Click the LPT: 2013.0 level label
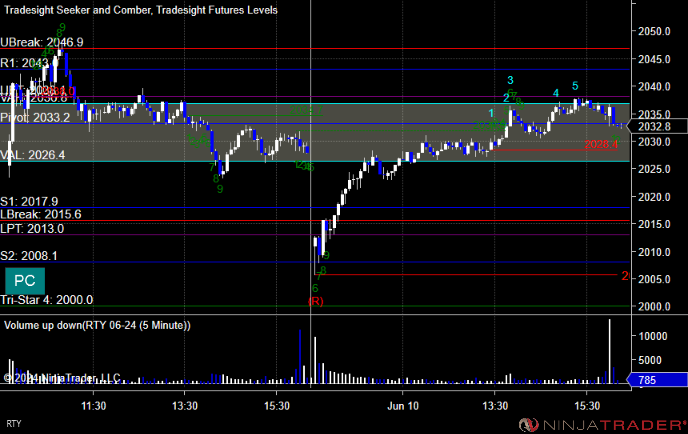 pyautogui.click(x=32, y=229)
